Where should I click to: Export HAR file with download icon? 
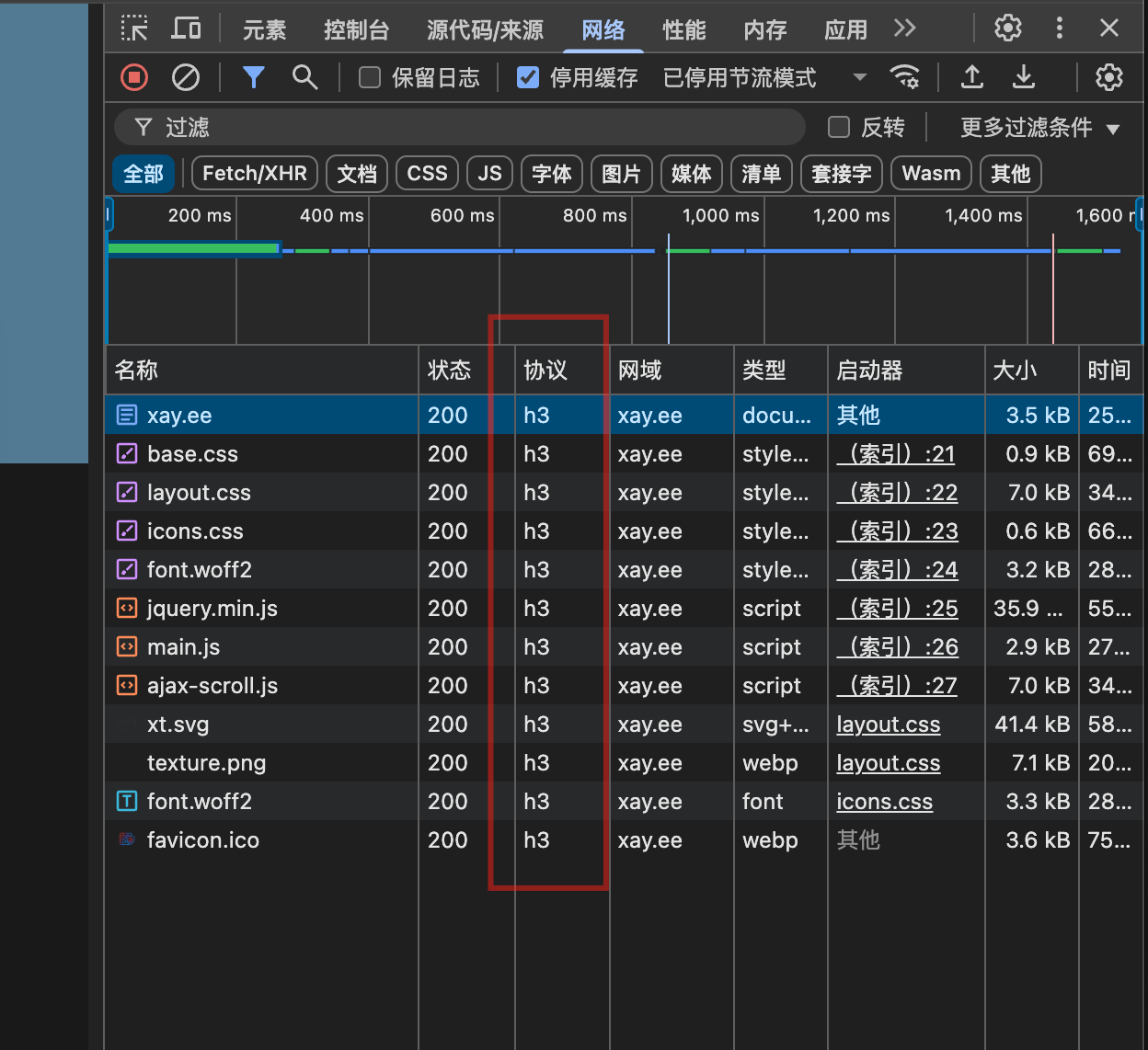[1024, 77]
